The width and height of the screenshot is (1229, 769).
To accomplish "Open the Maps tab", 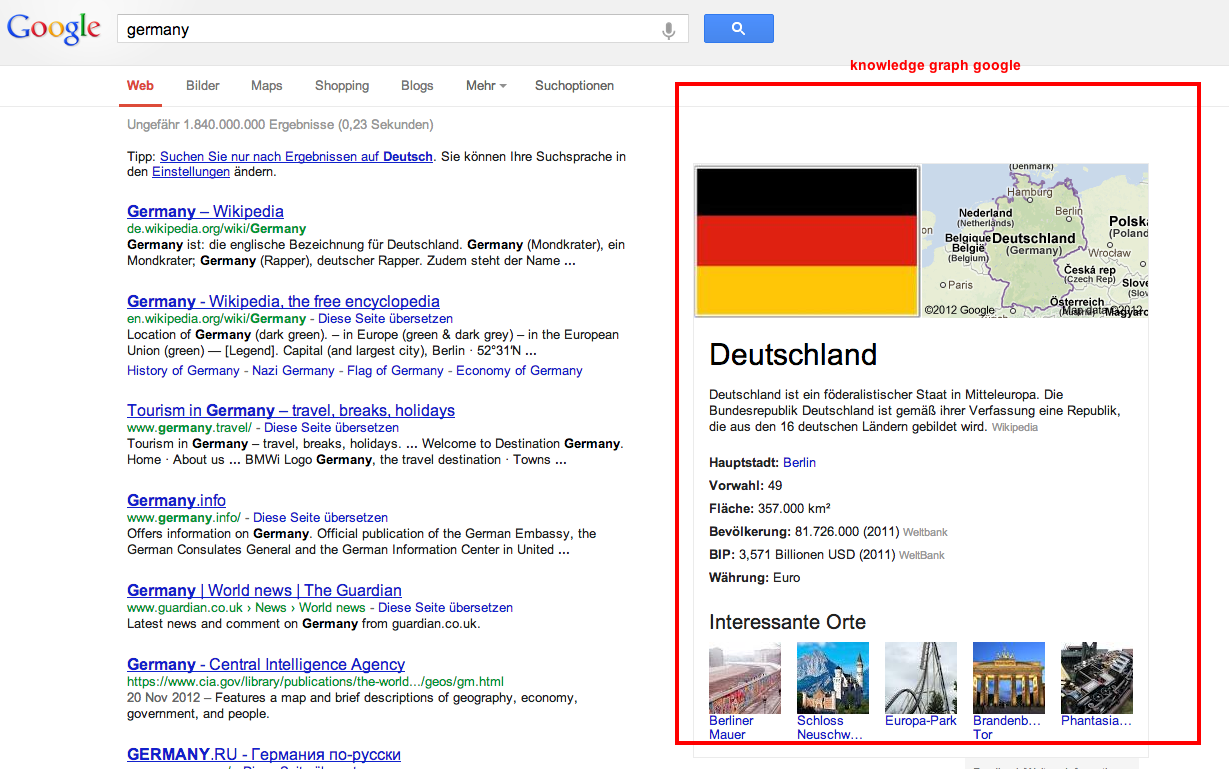I will 267,86.
